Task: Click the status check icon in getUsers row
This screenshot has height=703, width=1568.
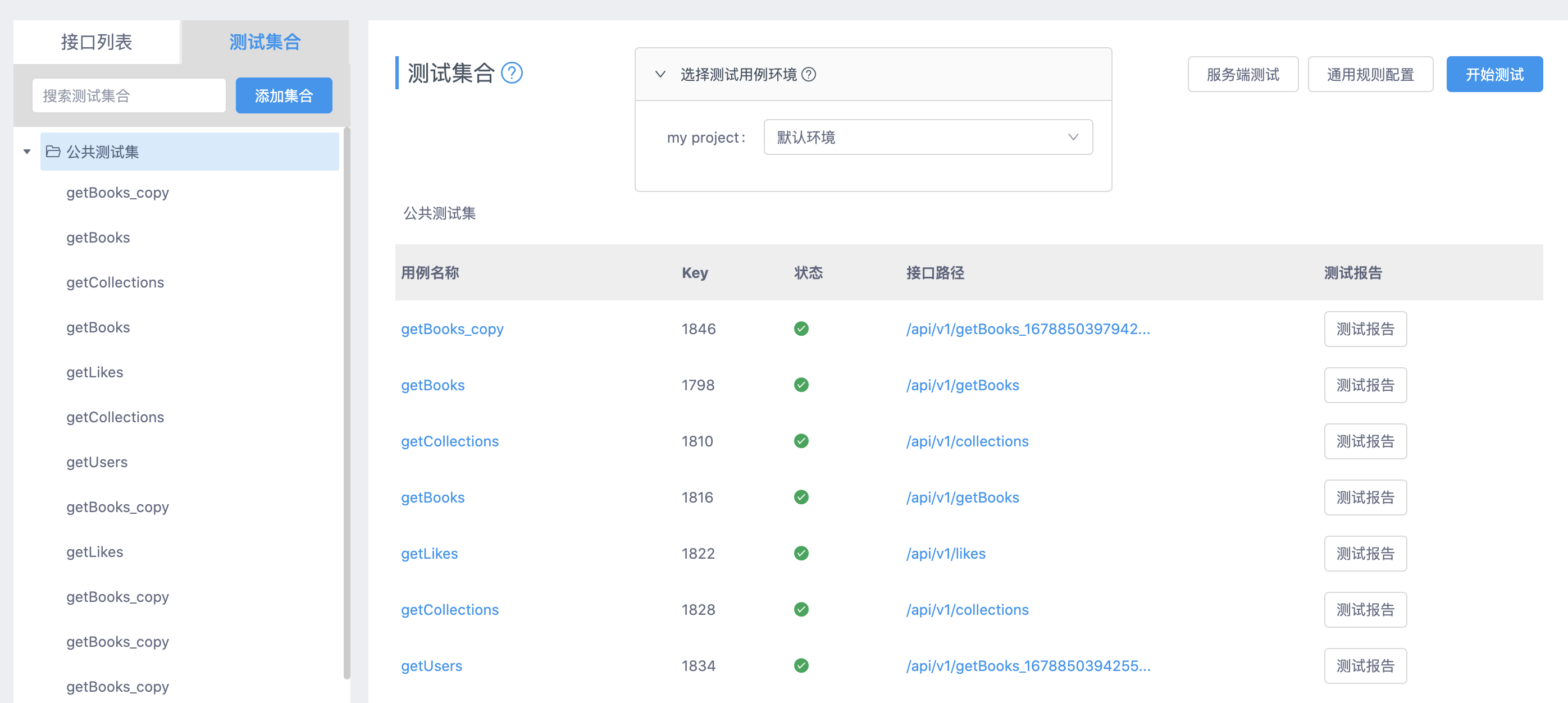Action: 801,665
